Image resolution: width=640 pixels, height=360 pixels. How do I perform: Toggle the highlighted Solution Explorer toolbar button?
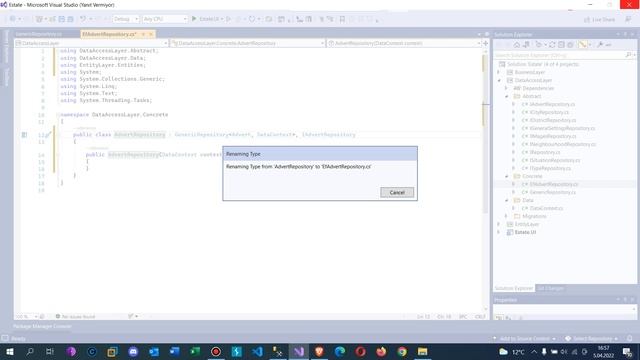coord(582,45)
